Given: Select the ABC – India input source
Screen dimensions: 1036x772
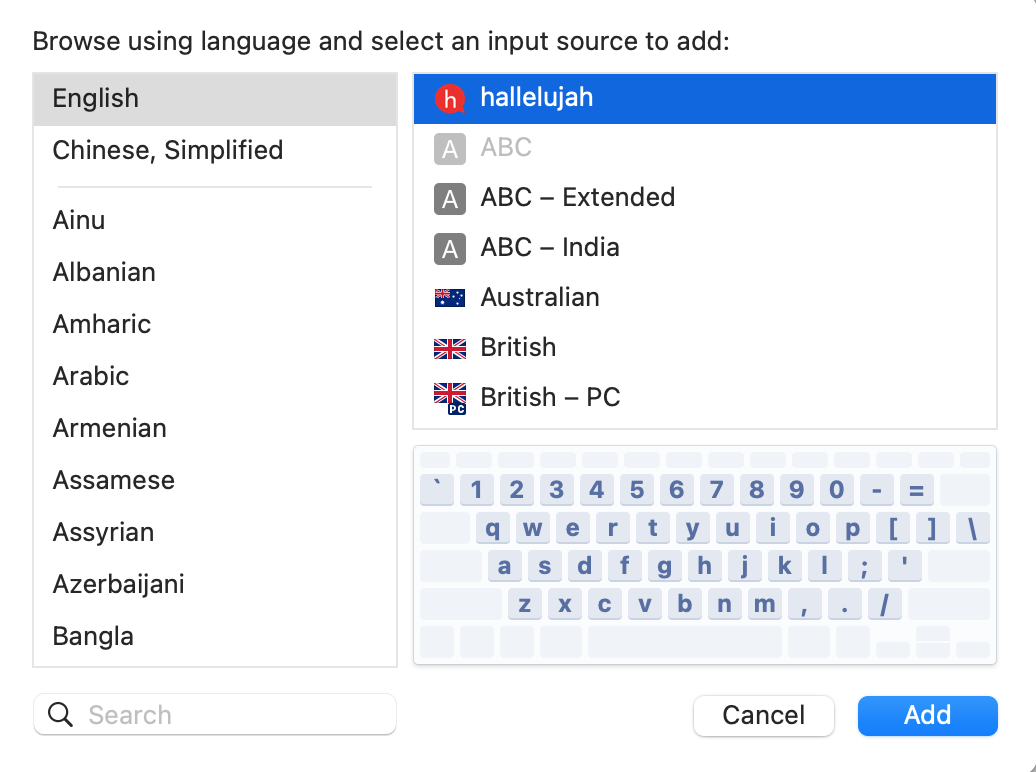Looking at the screenshot, I should click(704, 248).
